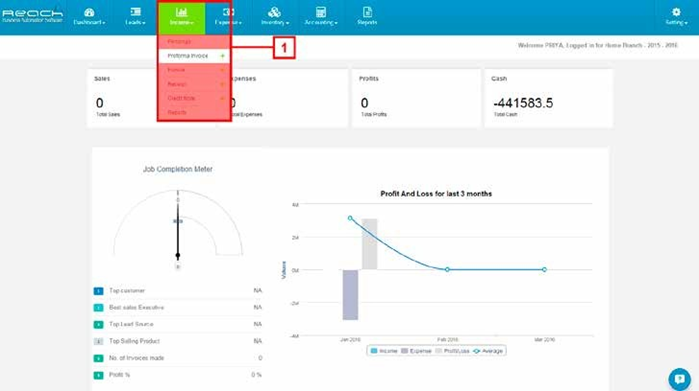
Task: Click the Jan 2016 expense bar
Action: click(x=350, y=295)
